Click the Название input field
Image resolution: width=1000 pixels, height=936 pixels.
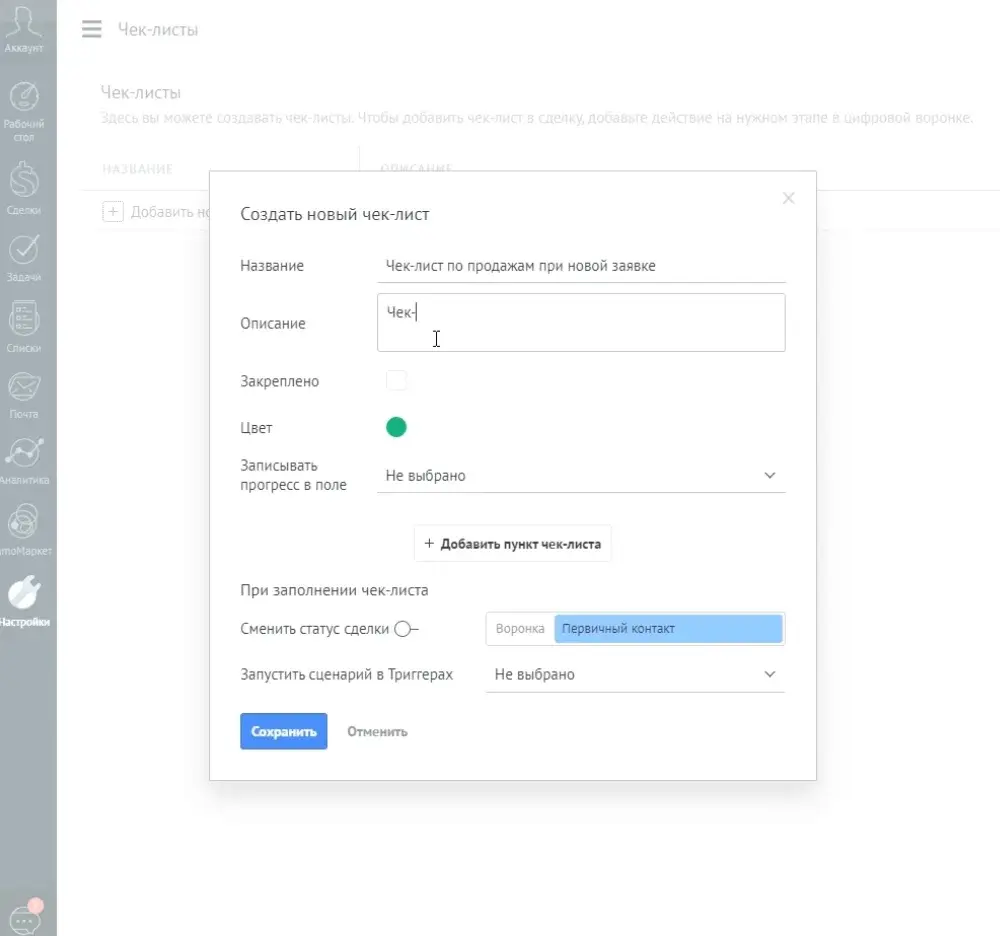(581, 266)
